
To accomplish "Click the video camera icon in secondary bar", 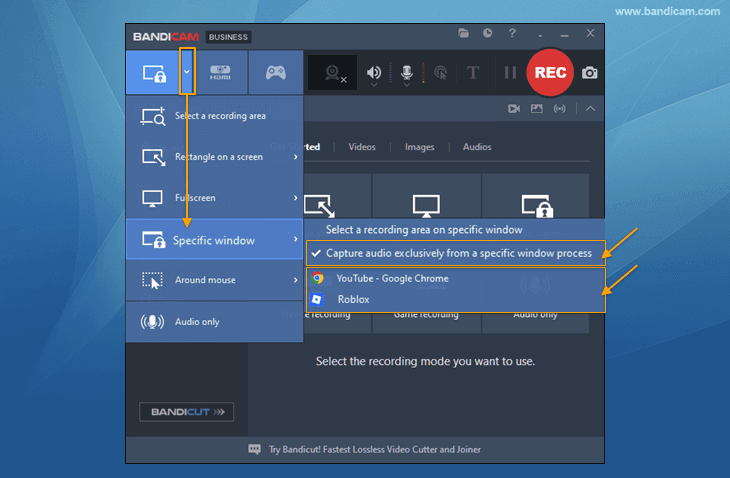I will click(x=514, y=108).
